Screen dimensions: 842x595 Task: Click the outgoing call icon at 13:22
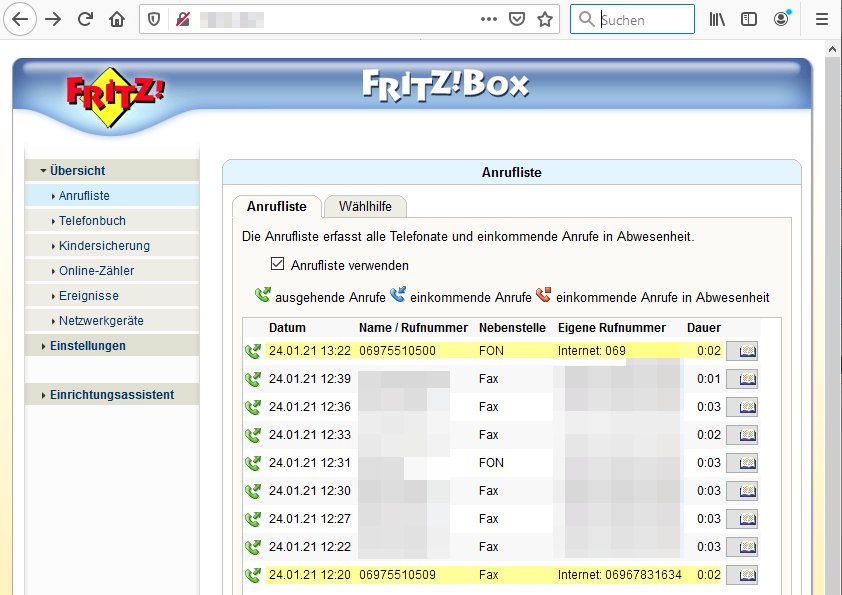pyautogui.click(x=253, y=351)
